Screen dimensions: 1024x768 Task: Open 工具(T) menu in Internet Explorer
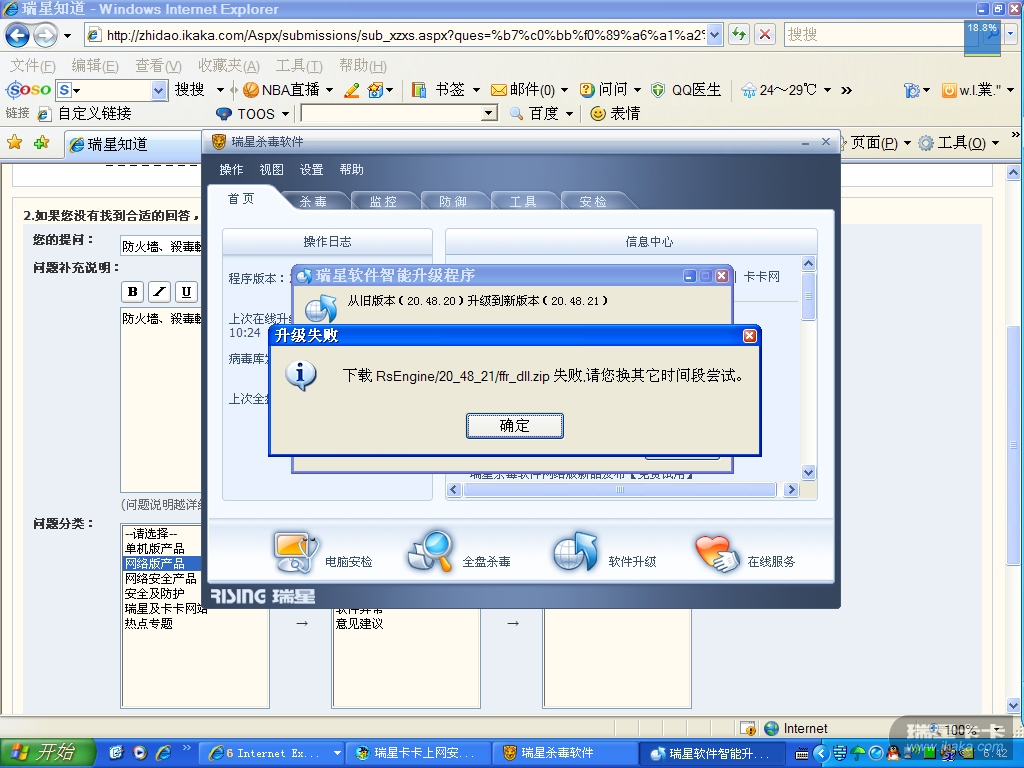(299, 65)
